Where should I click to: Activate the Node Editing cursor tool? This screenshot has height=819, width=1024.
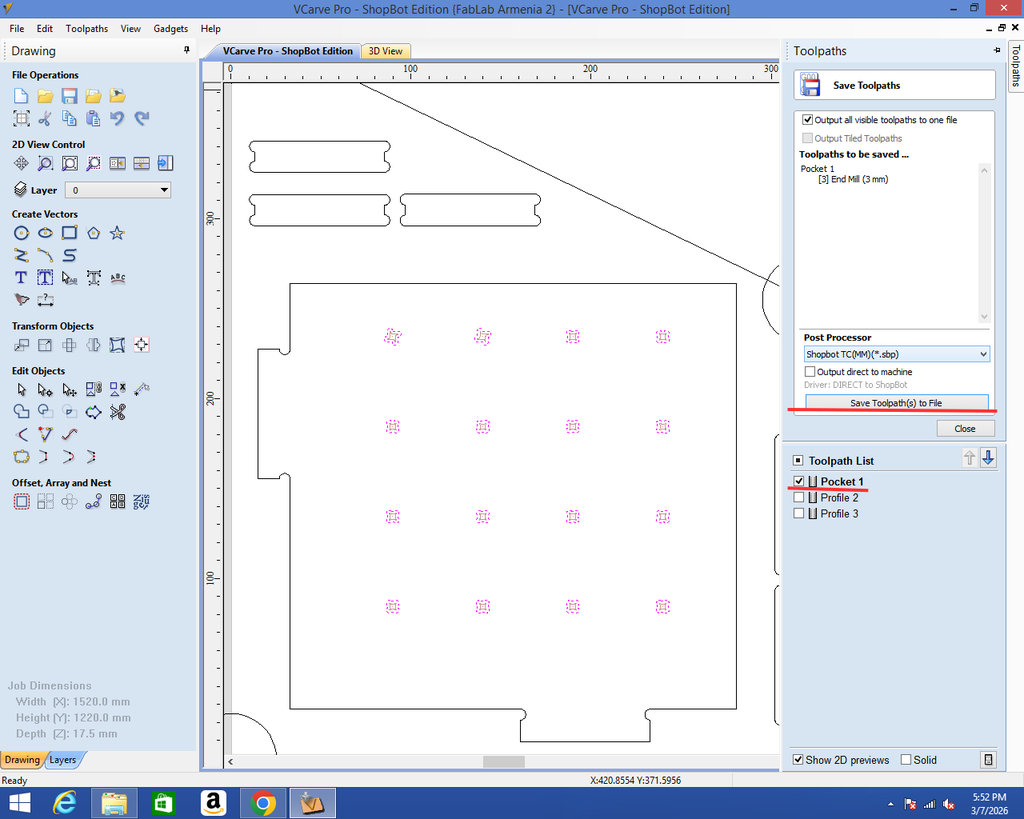tap(45, 390)
